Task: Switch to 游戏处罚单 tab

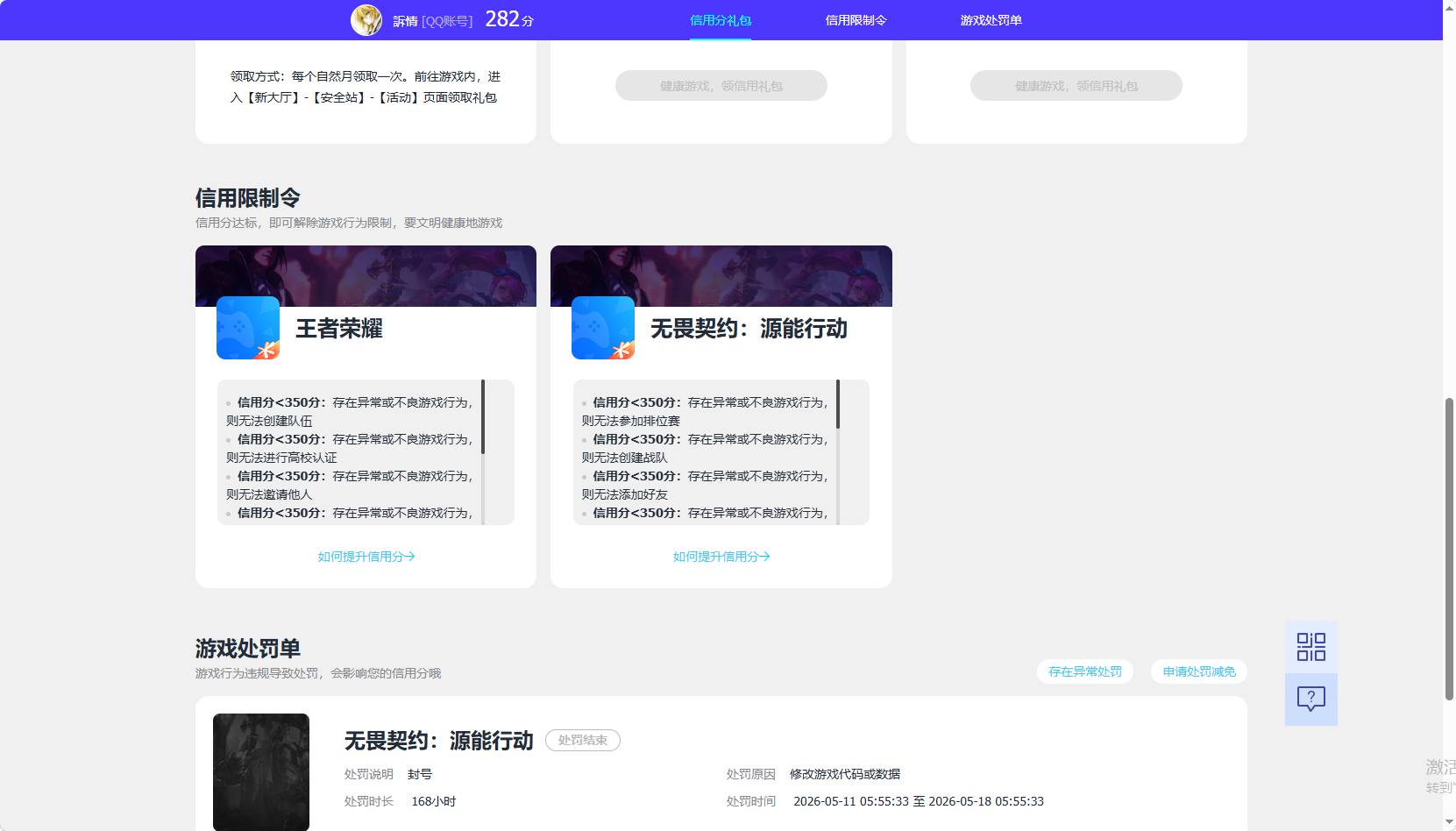Action: tap(991, 20)
